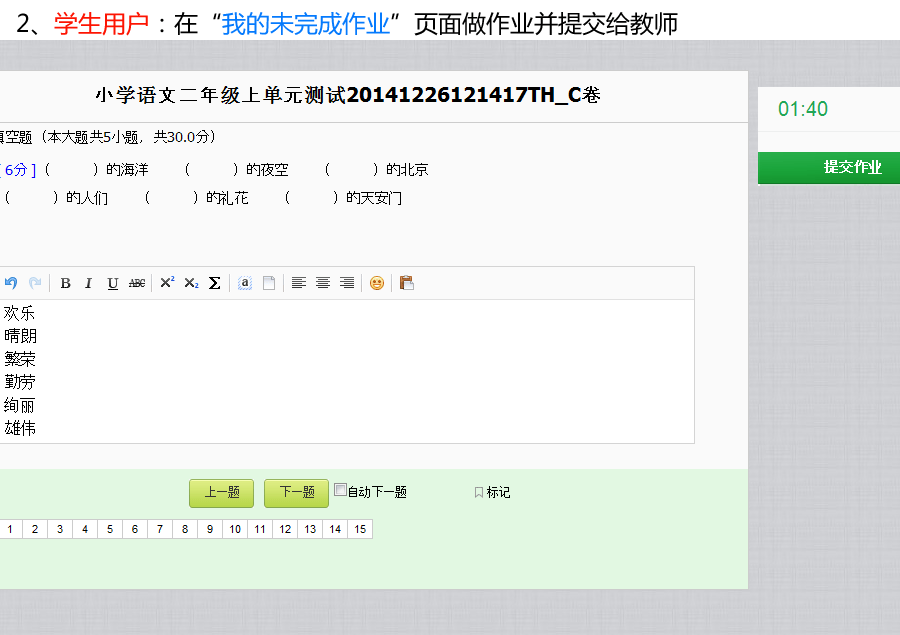900x635 pixels.
Task: Click the paste clipboard icon
Action: point(407,283)
